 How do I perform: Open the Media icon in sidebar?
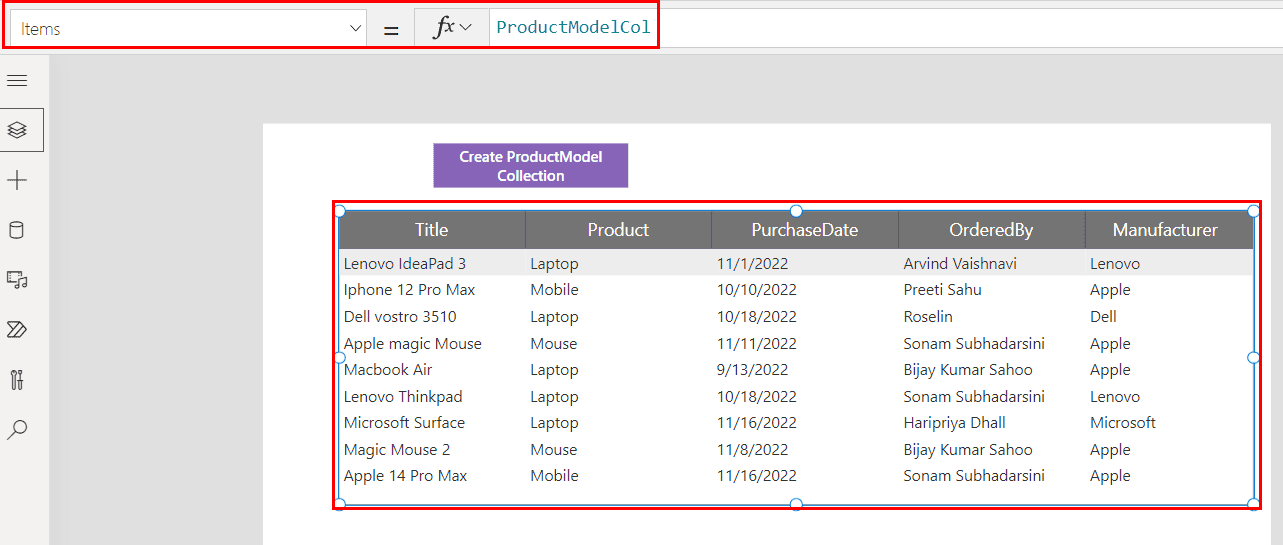pos(17,280)
